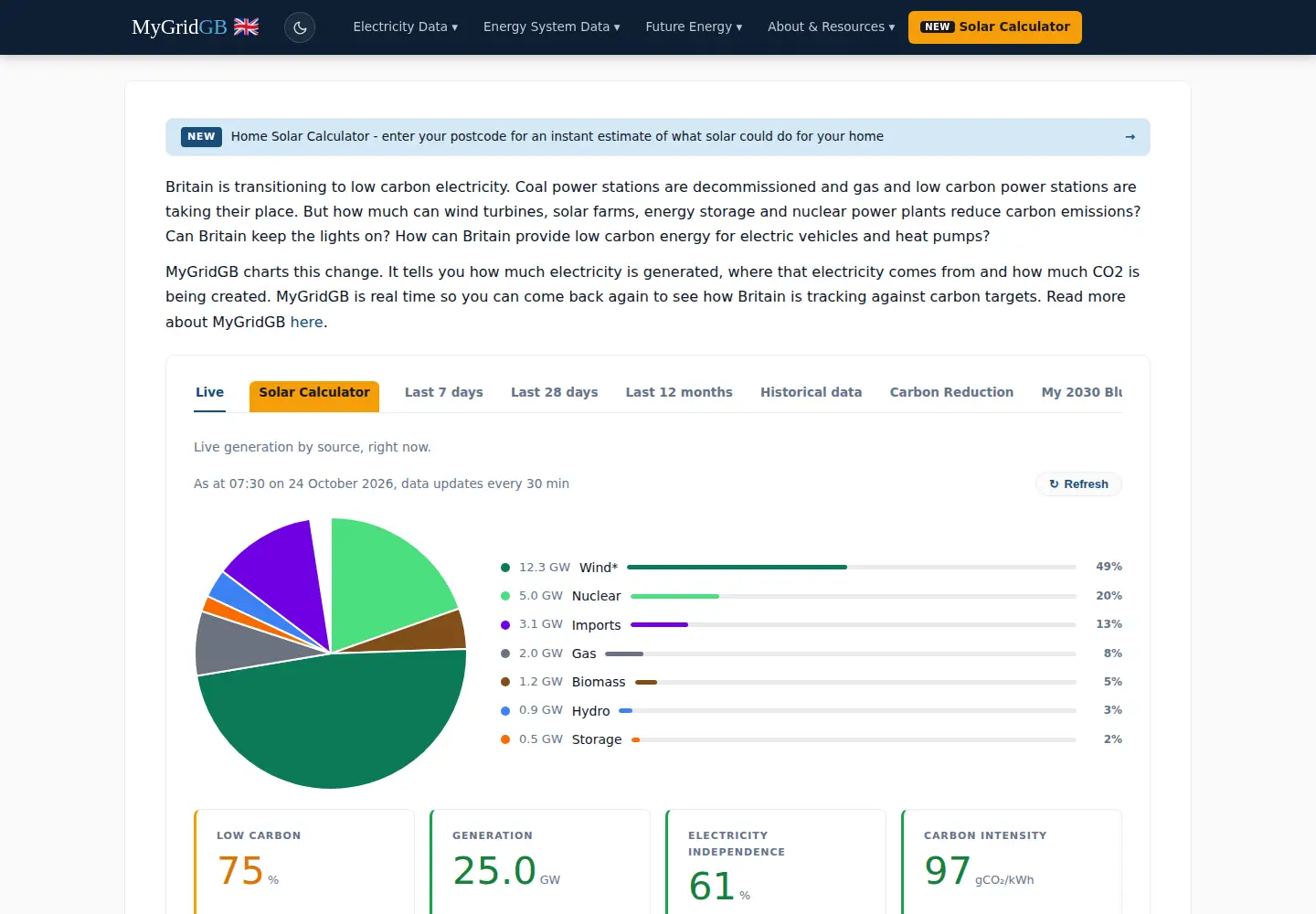Click the '12.3 GW' Wind value
The width and height of the screenshot is (1316, 914).
[545, 568]
